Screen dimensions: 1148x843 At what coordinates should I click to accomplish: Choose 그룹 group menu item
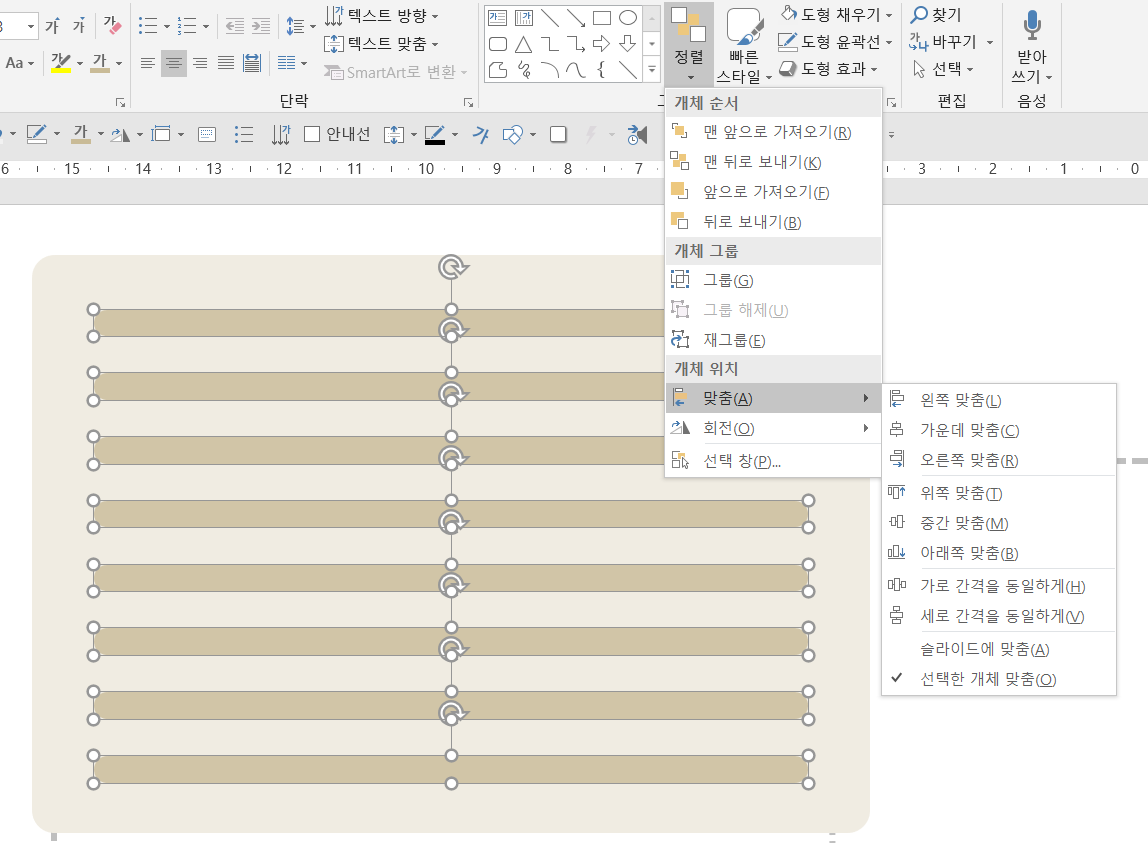coord(773,281)
